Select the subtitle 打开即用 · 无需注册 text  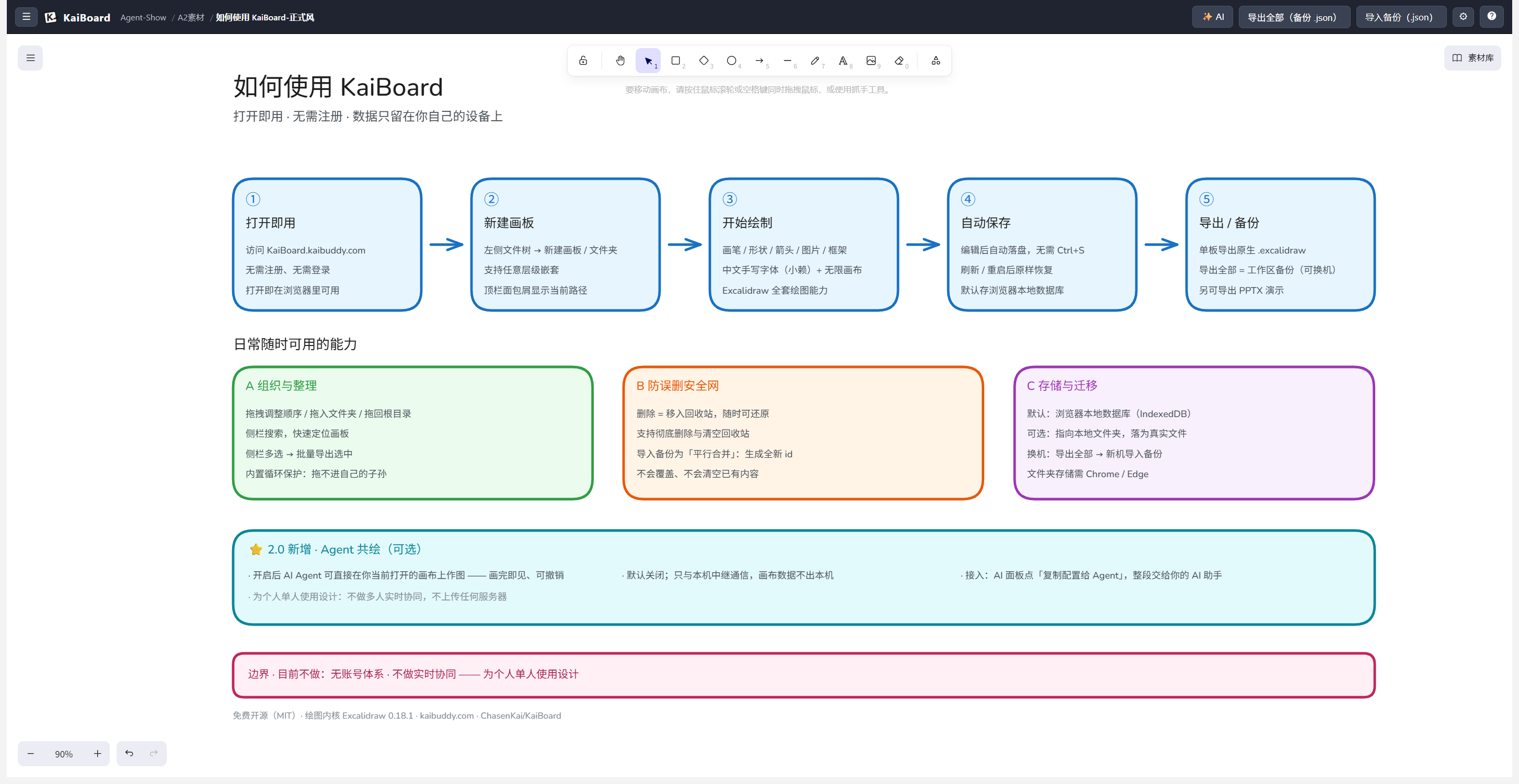pos(368,116)
